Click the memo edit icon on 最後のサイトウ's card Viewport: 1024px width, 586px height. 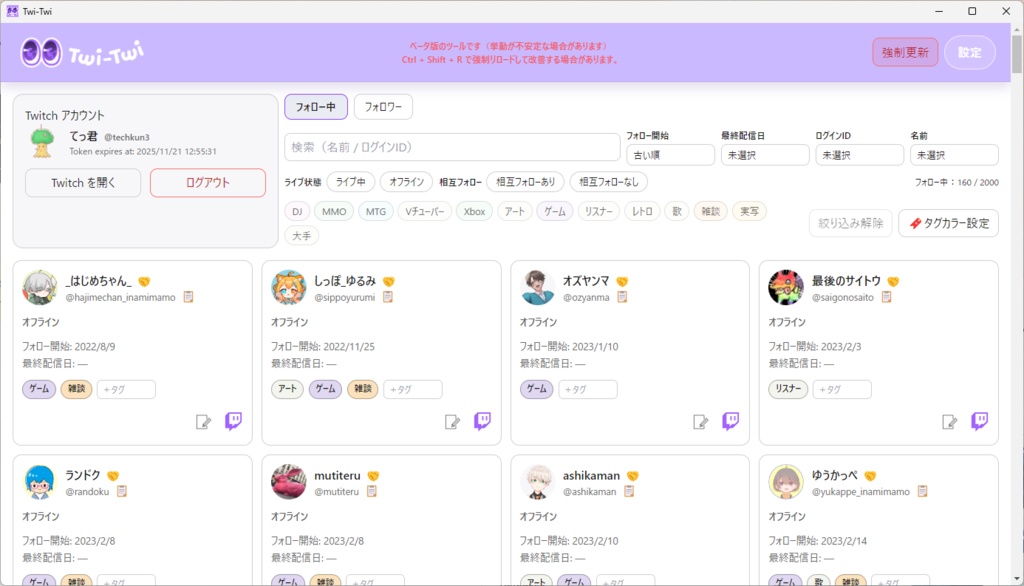[948, 421]
